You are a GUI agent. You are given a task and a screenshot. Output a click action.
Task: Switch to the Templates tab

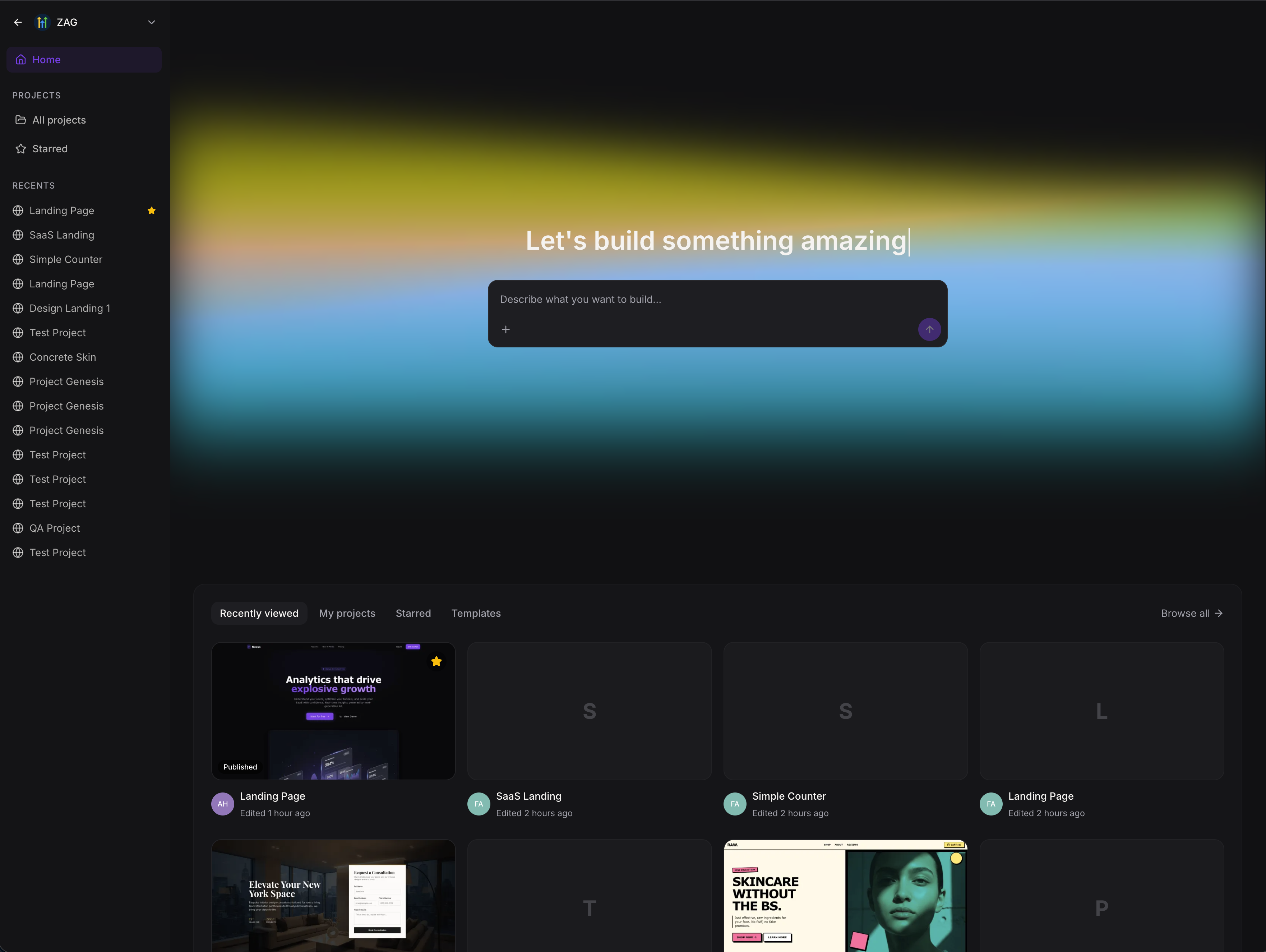[476, 613]
